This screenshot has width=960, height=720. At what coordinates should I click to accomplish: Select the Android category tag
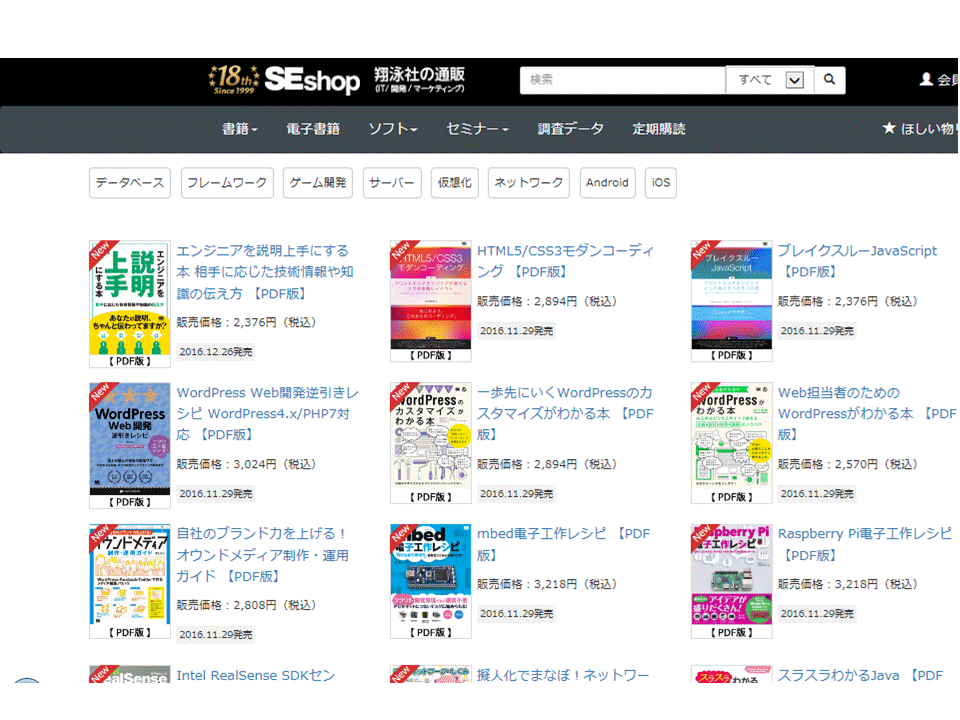(607, 182)
